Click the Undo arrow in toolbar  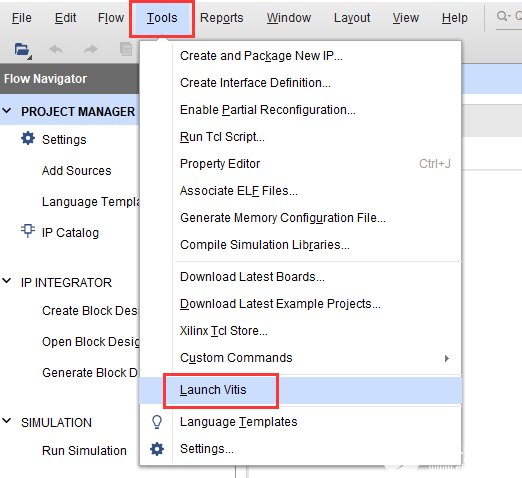click(x=56, y=50)
